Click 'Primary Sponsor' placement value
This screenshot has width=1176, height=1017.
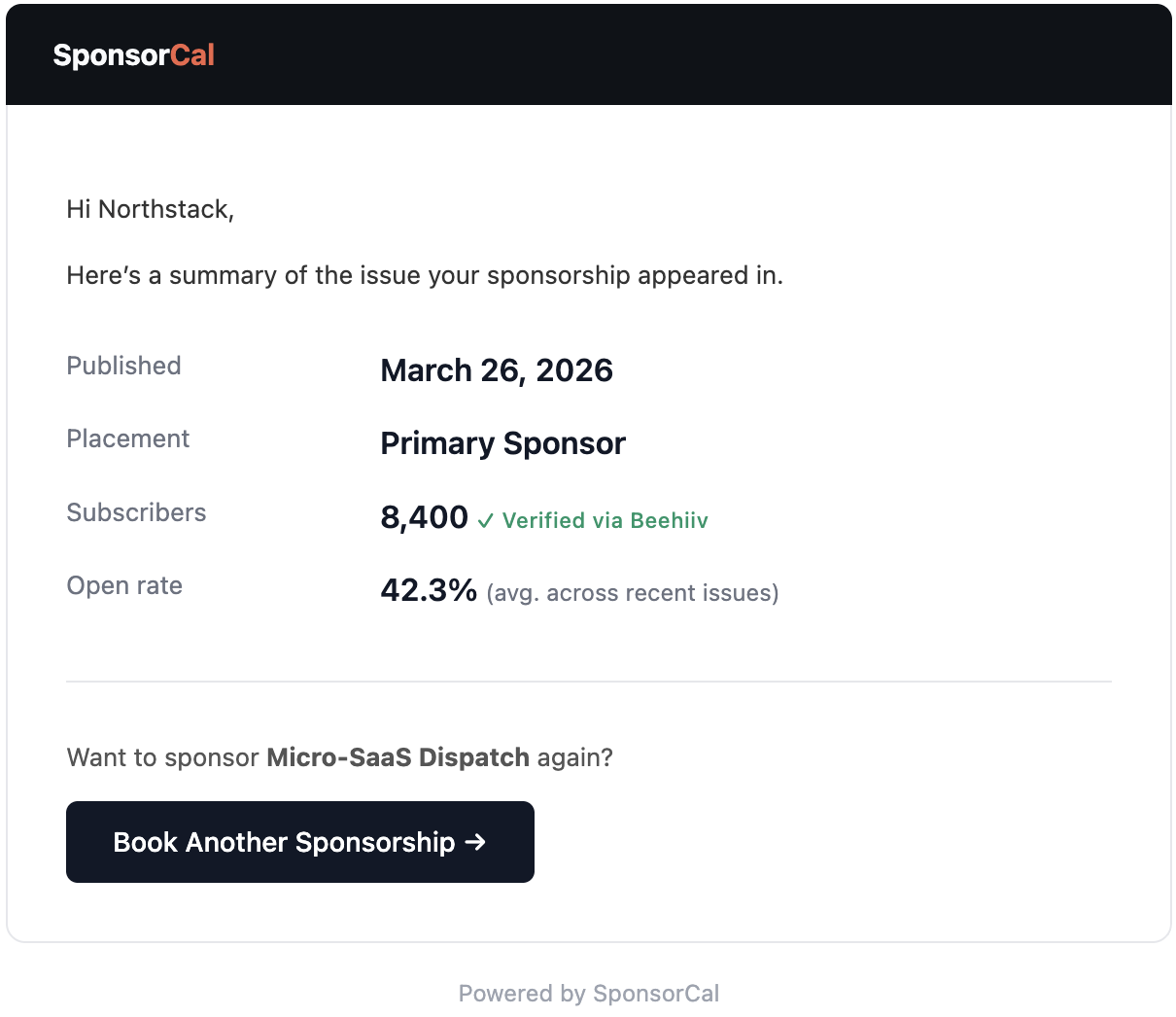[502, 443]
